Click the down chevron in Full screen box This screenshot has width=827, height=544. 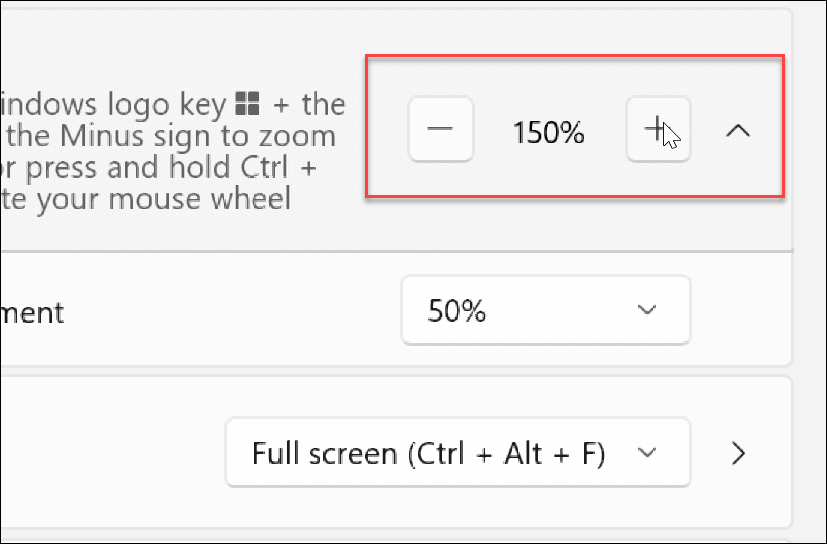click(646, 453)
